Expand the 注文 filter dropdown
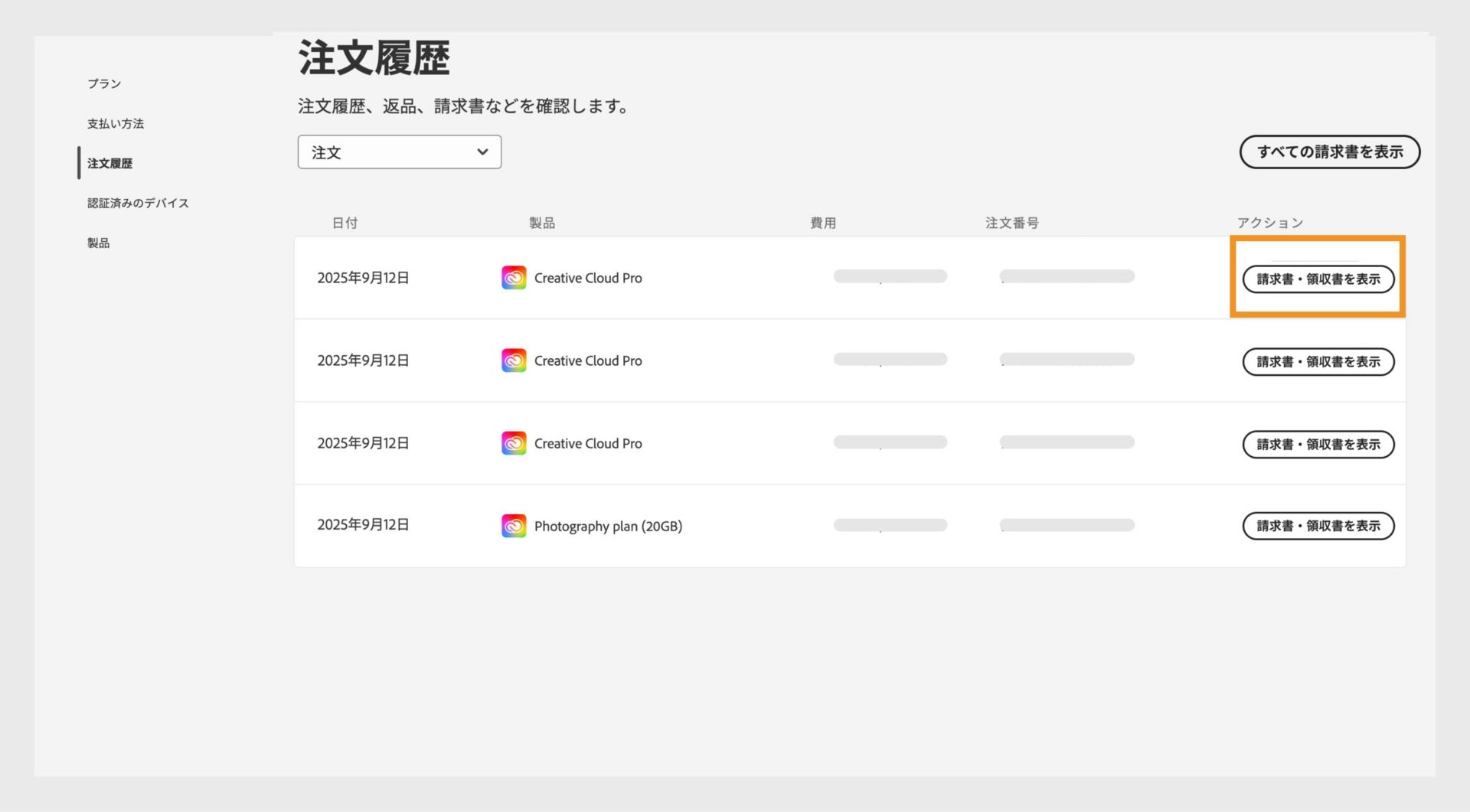Screen dimensions: 1470x812 click(x=400, y=152)
